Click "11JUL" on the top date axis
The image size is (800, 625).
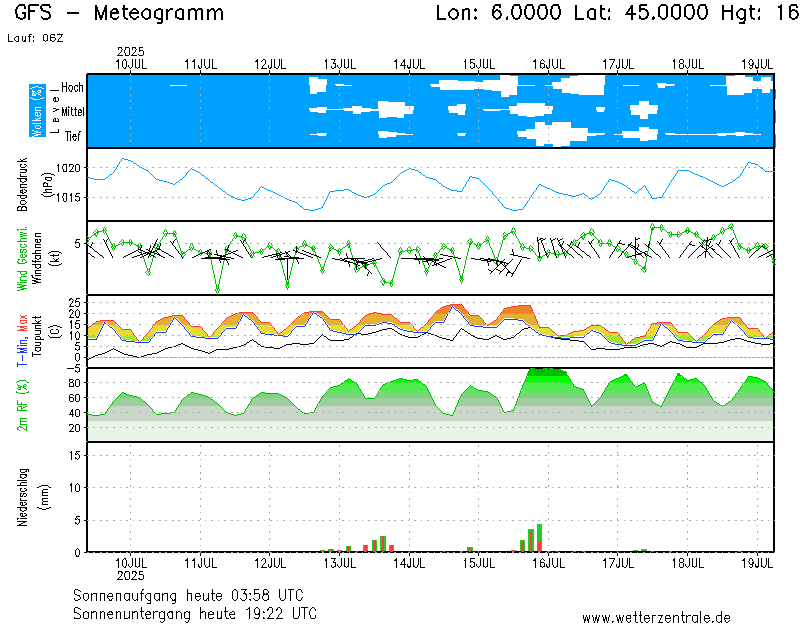[x=201, y=64]
